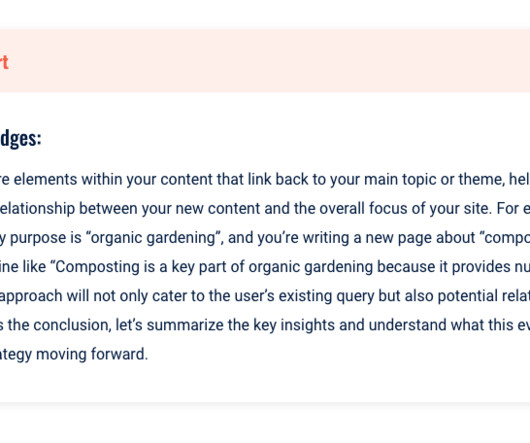Image resolution: width=530 pixels, height=443 pixels.
Task: Click the bold heading ending in "dges:"
Action: pyautogui.click(x=20, y=139)
